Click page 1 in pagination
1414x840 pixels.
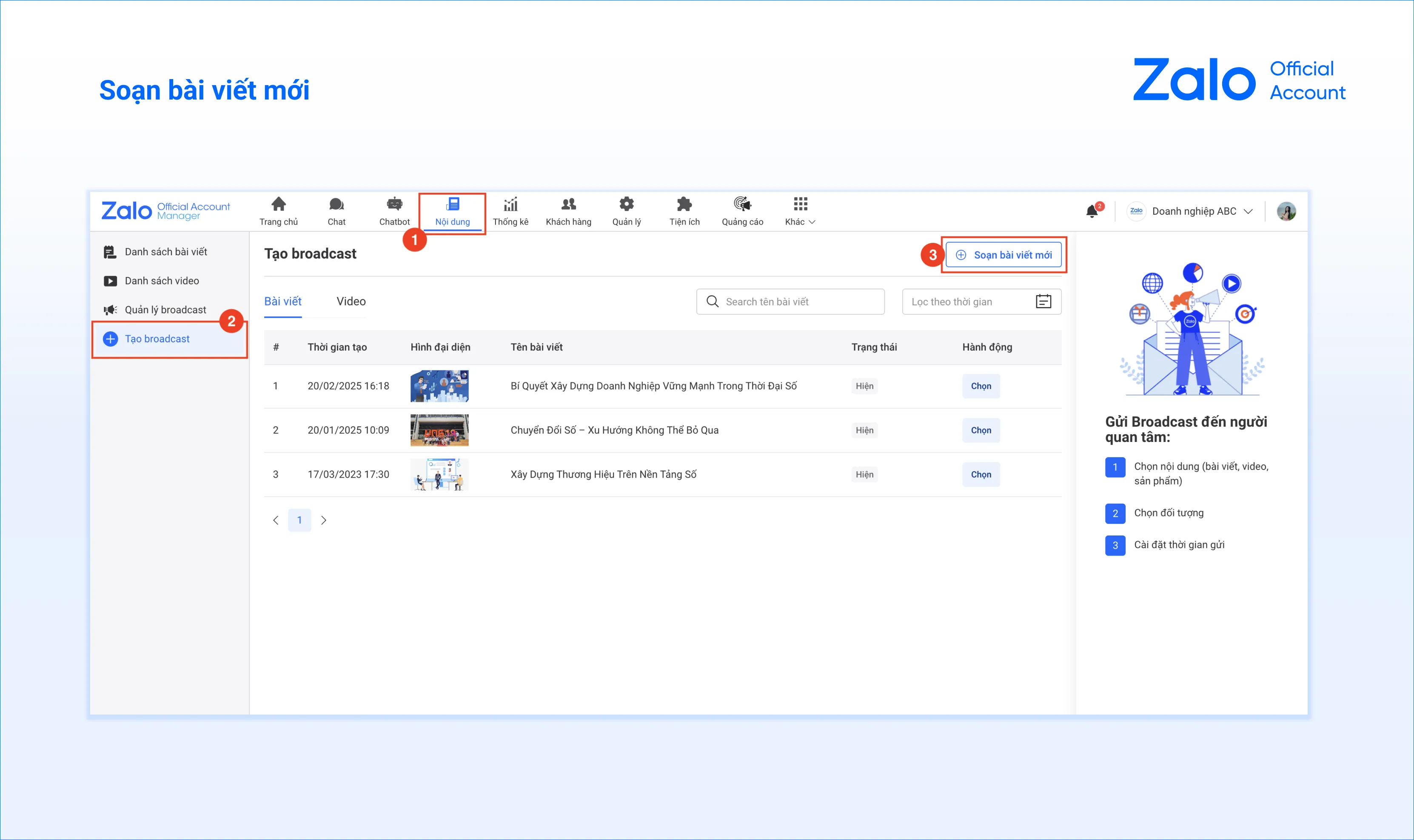click(x=300, y=520)
